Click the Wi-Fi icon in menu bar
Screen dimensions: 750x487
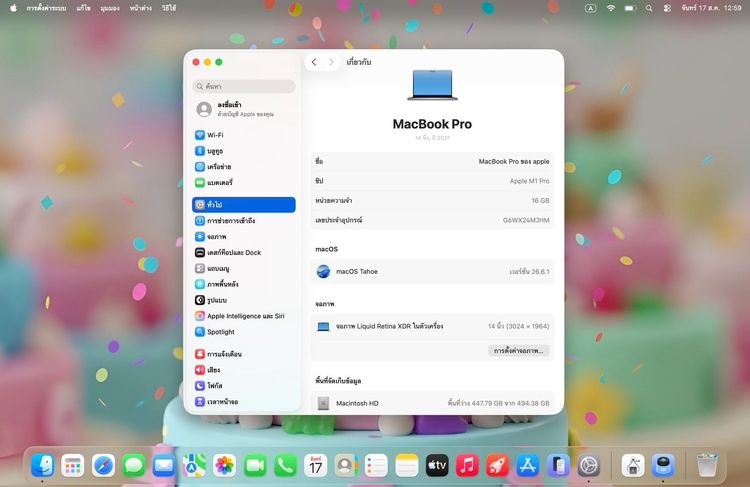(x=611, y=8)
